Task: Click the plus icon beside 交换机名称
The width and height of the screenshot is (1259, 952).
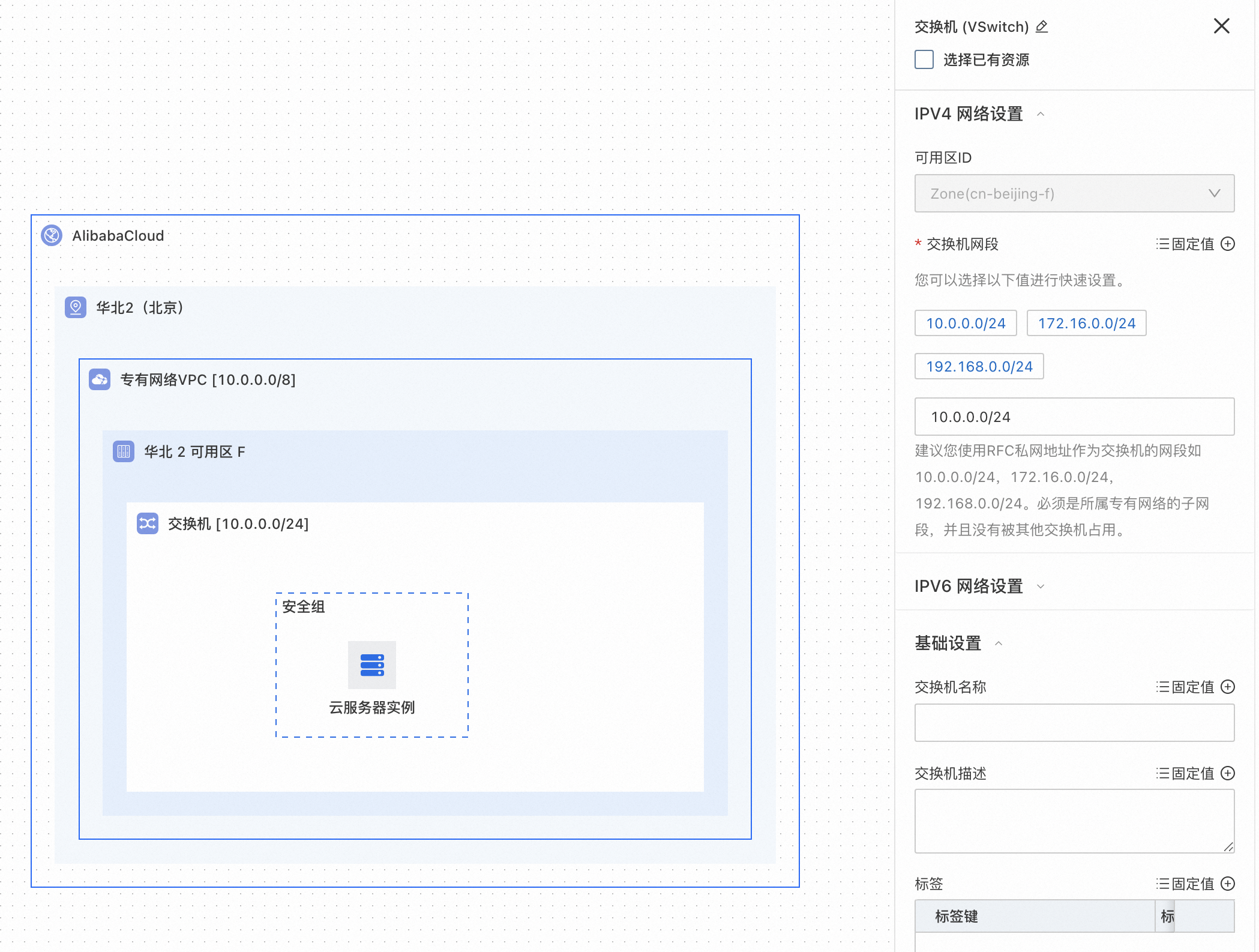Action: (x=1228, y=687)
